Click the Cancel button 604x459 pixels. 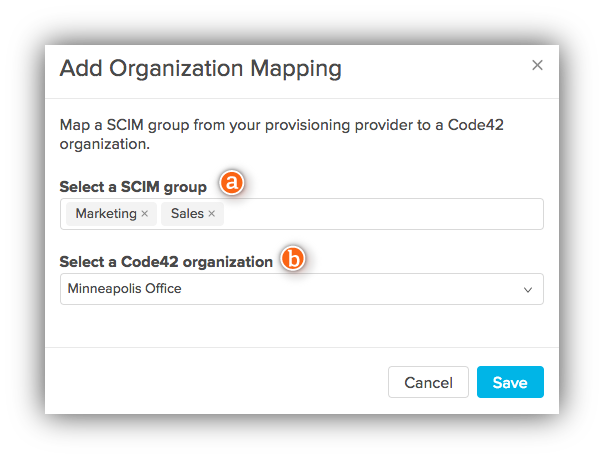pyautogui.click(x=428, y=382)
